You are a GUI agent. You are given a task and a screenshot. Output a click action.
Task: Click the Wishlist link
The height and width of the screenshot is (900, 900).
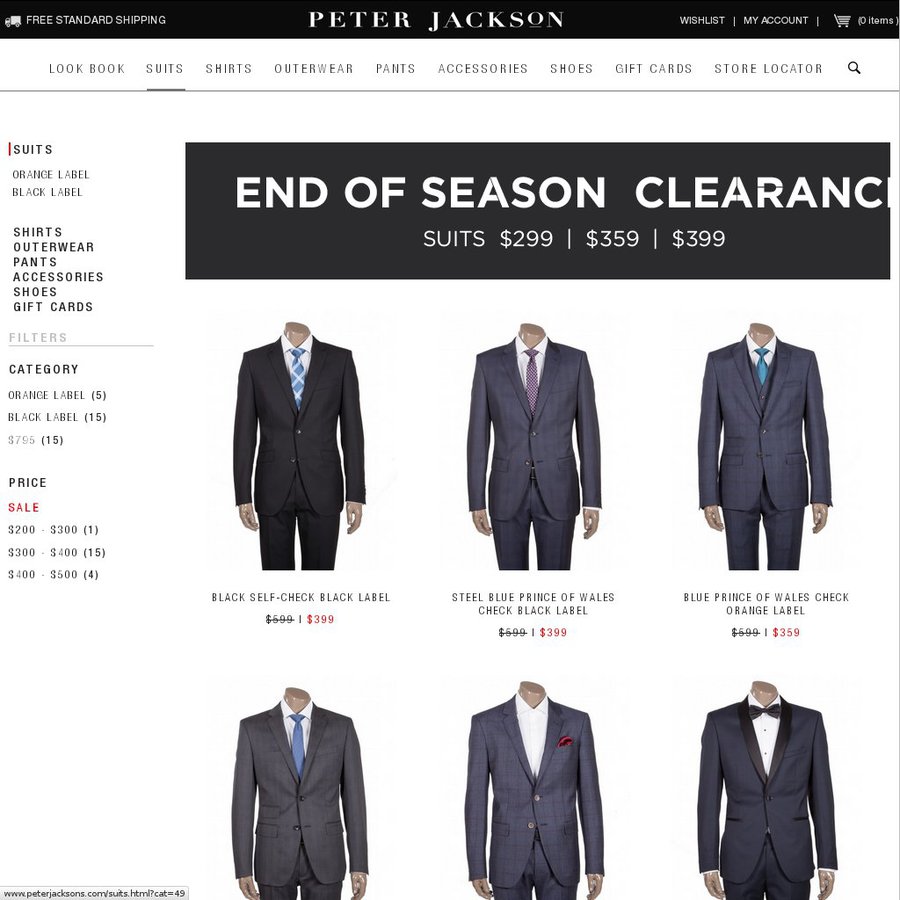click(702, 21)
